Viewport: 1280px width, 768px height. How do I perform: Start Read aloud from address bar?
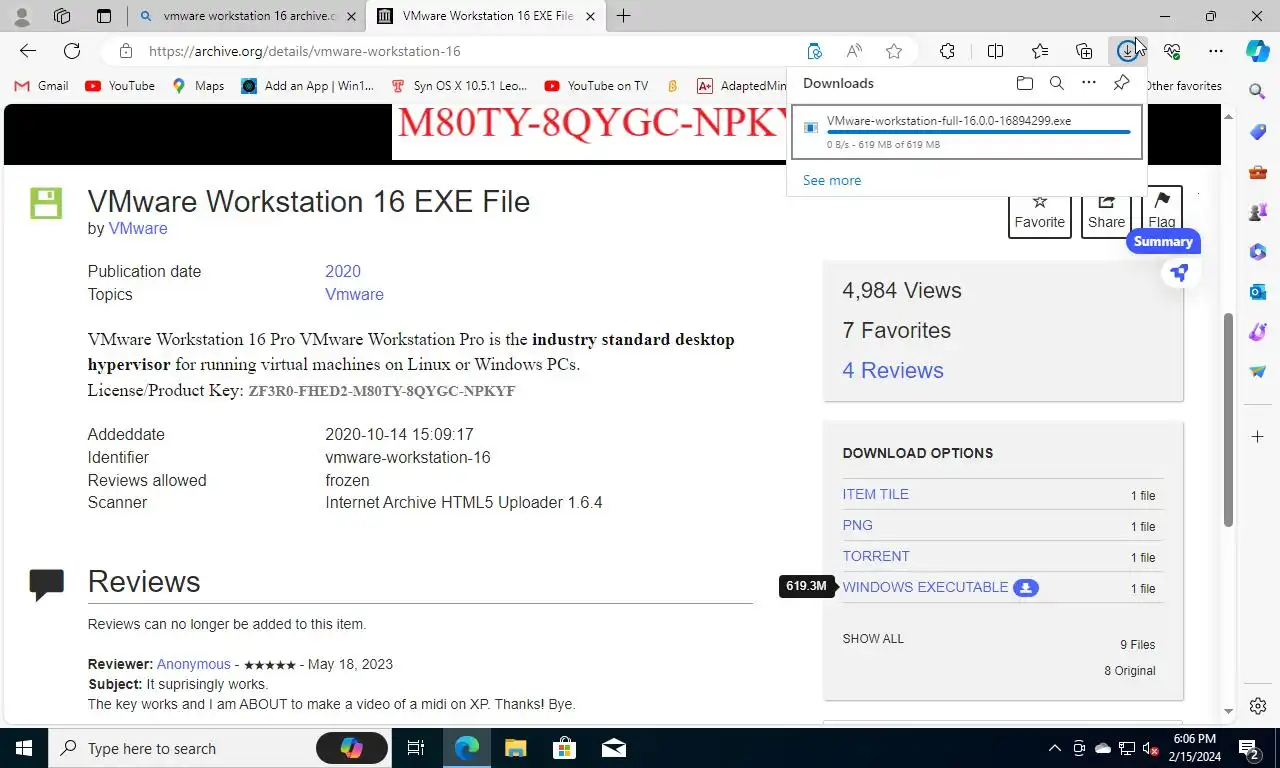(x=854, y=51)
